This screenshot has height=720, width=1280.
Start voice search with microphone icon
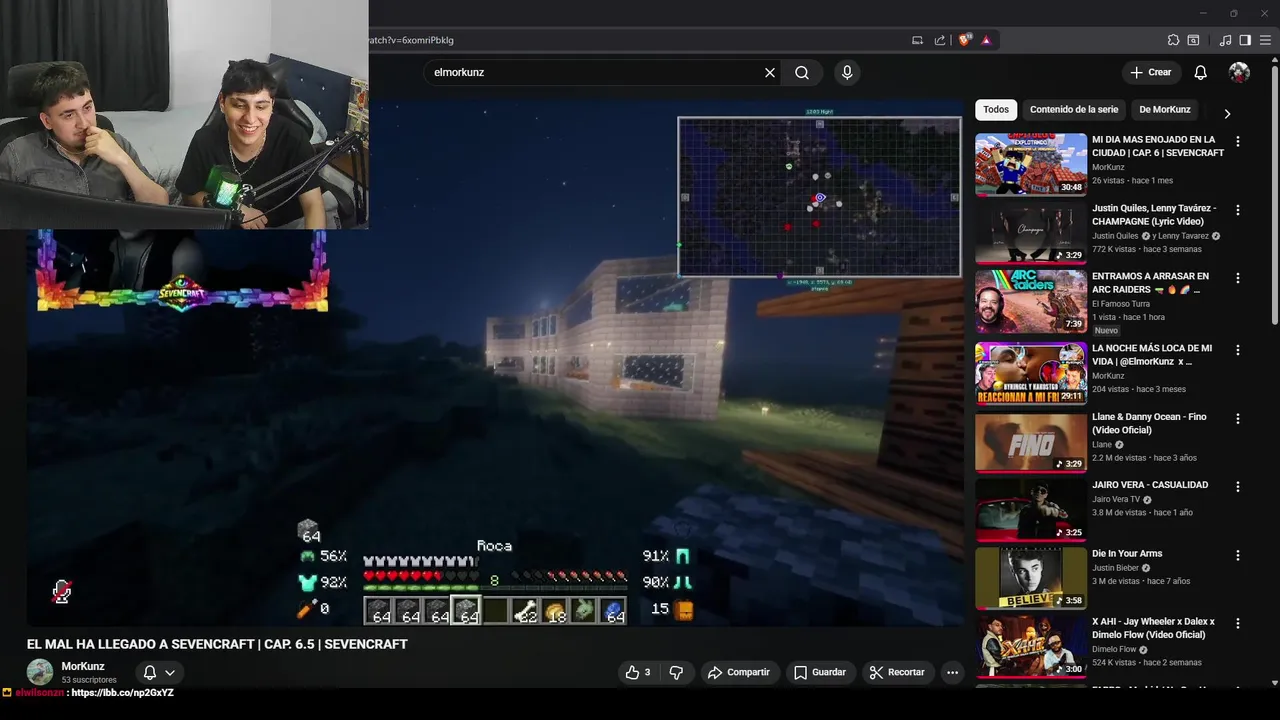click(x=847, y=72)
